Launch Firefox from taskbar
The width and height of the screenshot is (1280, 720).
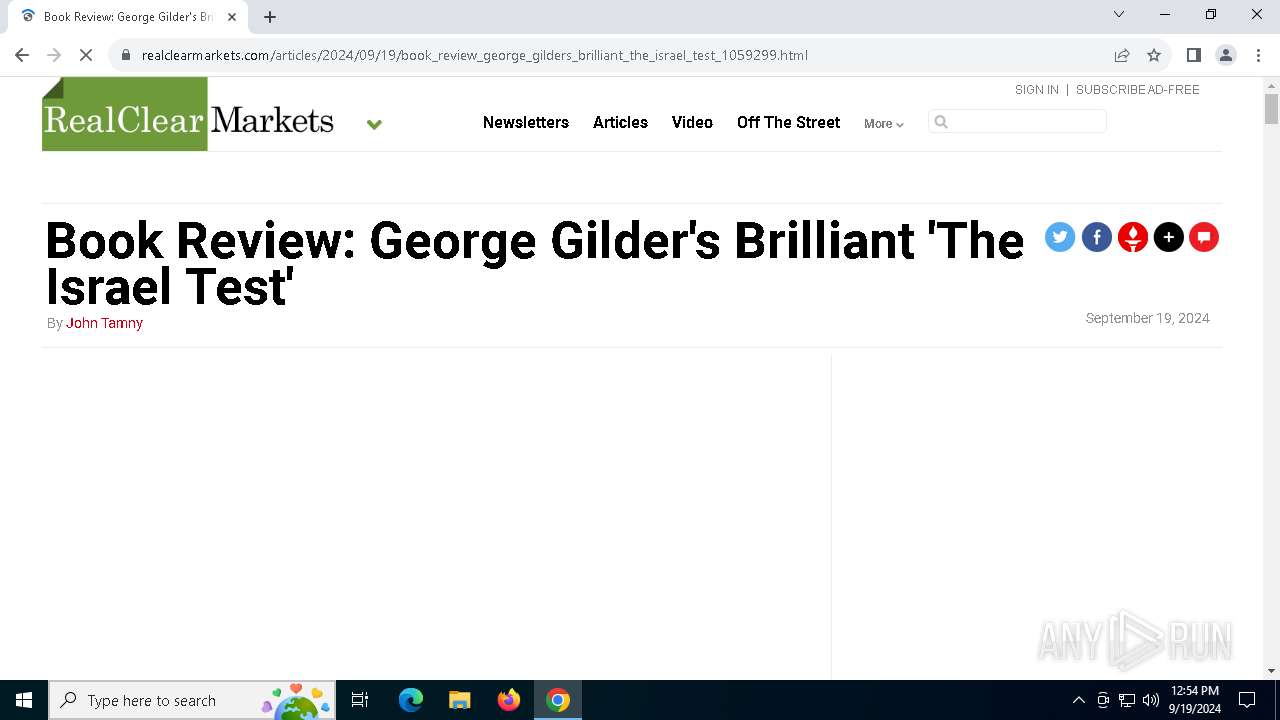click(x=509, y=700)
